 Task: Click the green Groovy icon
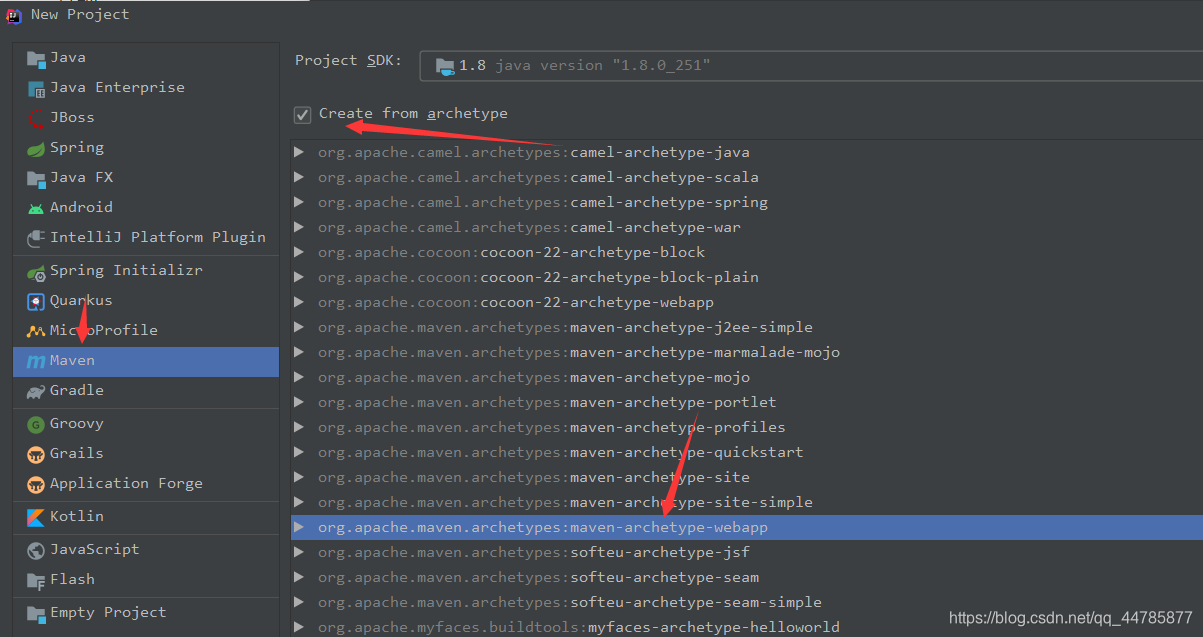36,424
